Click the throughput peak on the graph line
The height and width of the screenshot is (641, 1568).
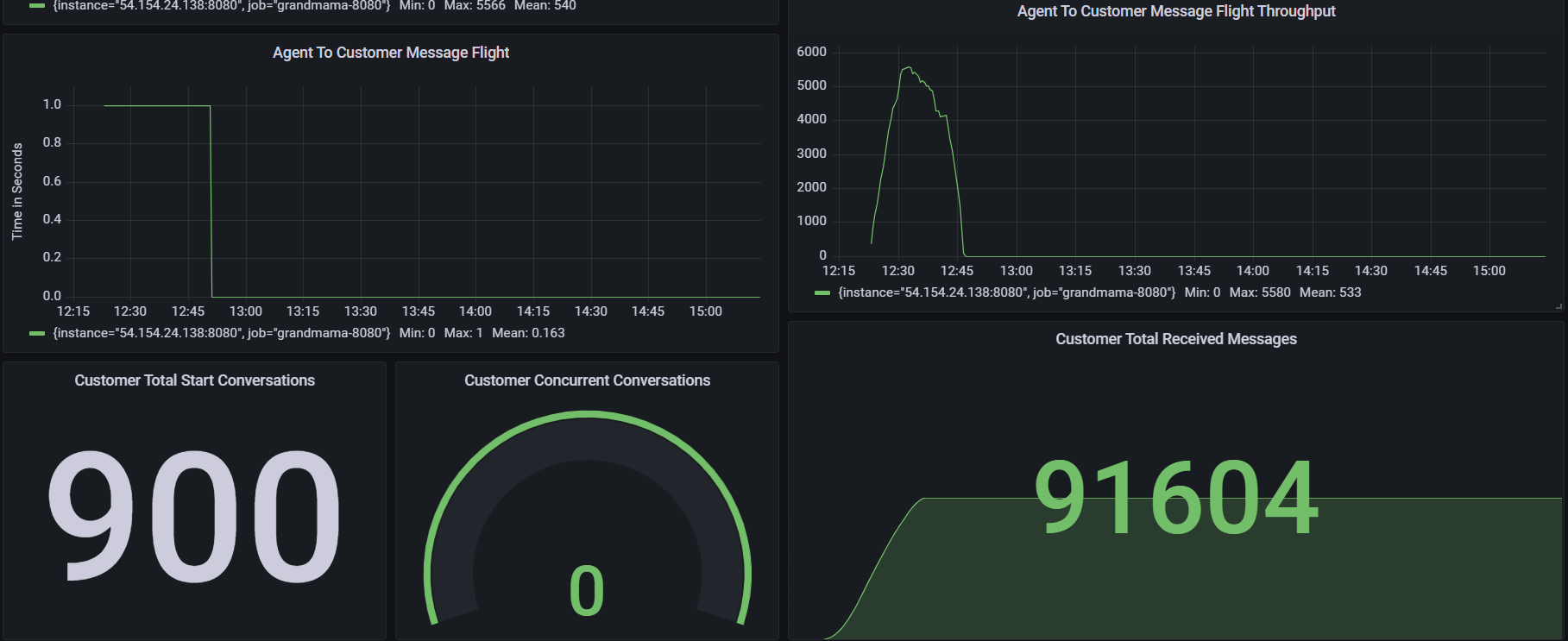[907, 67]
